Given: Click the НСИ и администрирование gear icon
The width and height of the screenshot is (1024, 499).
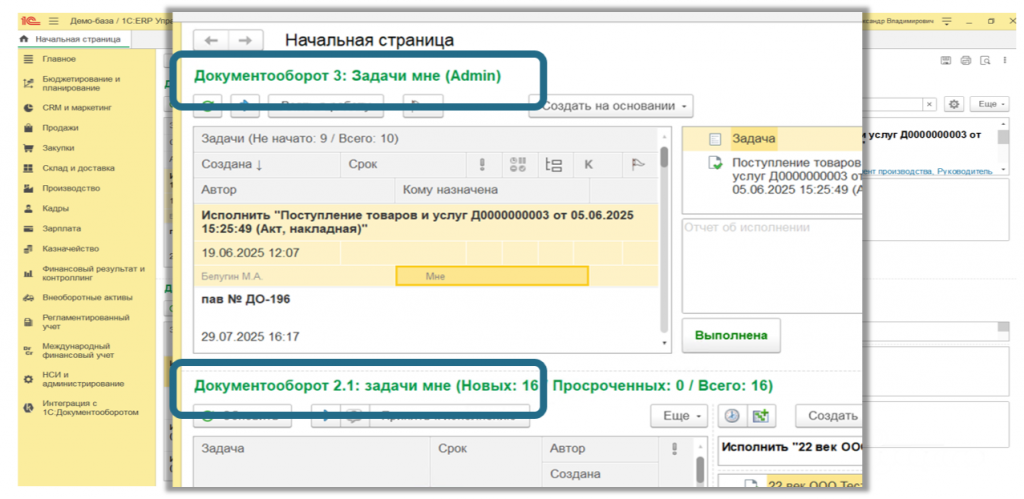Looking at the screenshot, I should 28,379.
